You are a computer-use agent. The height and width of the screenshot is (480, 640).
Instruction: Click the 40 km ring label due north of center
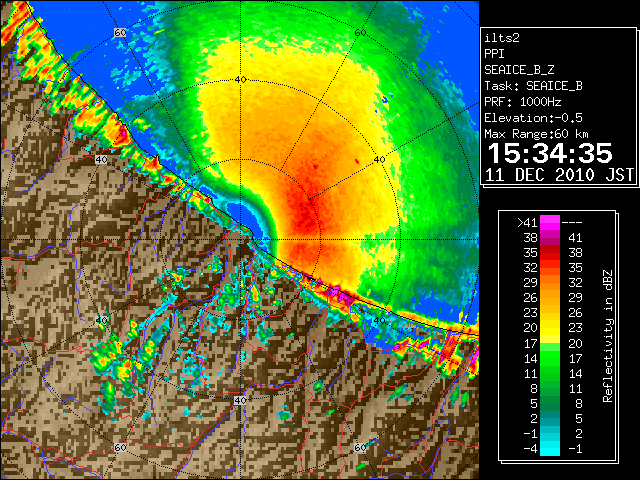(x=240, y=80)
